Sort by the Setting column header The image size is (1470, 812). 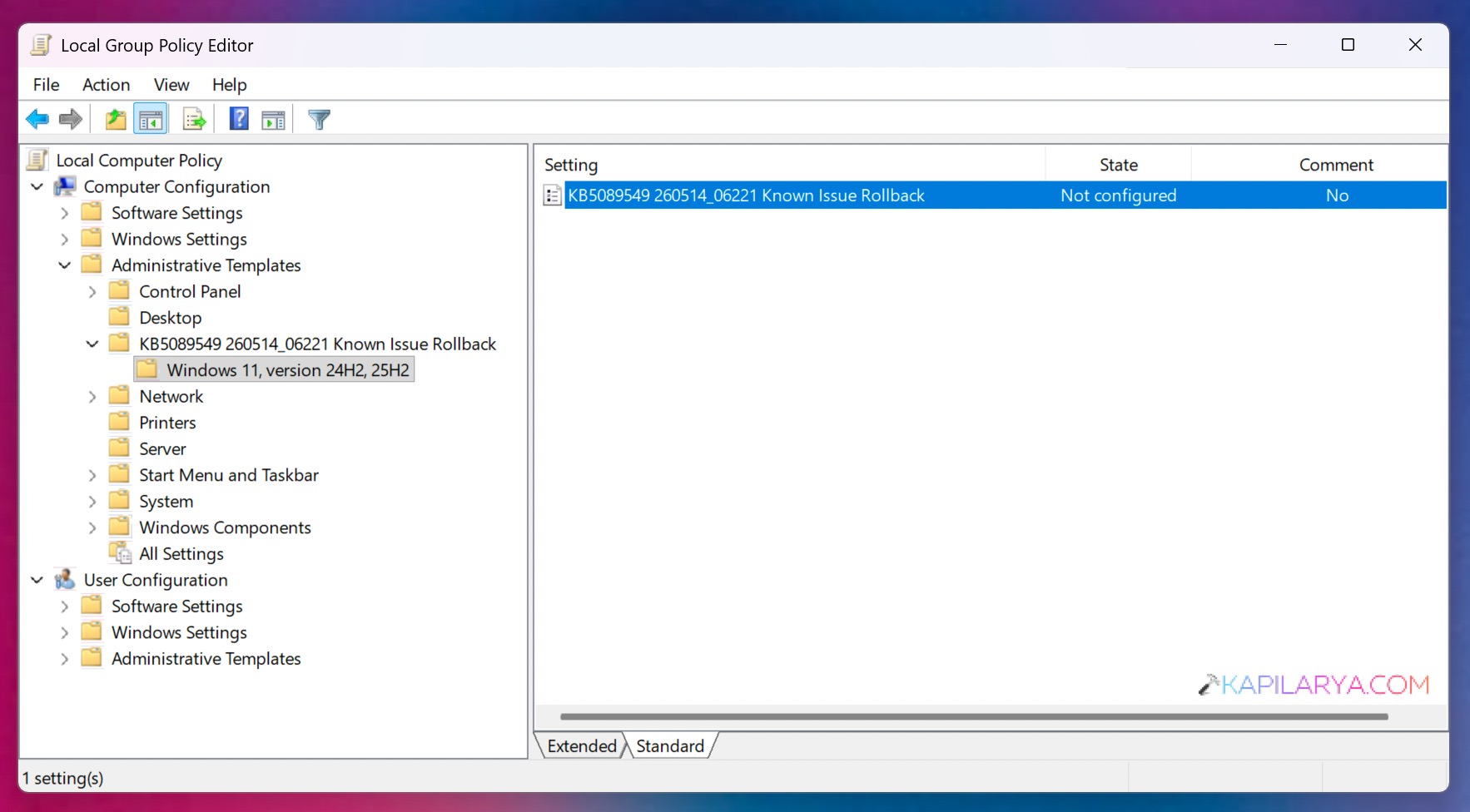791,165
